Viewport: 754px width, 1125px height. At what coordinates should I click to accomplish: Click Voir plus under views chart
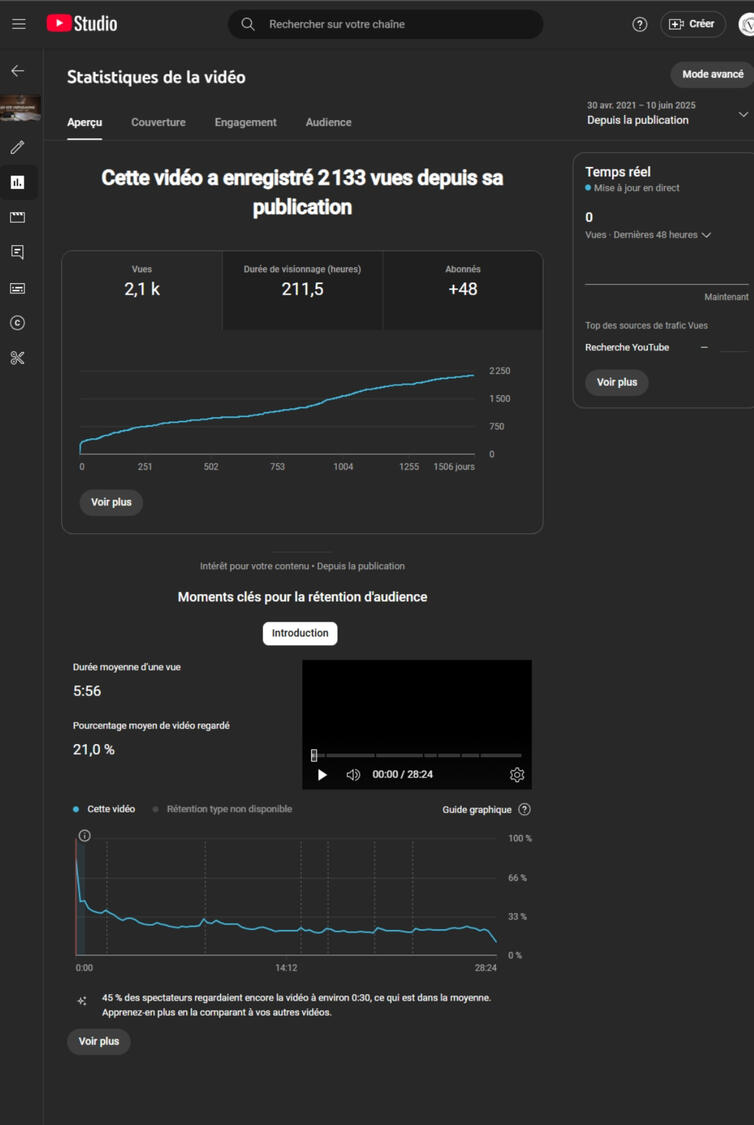[x=111, y=502]
